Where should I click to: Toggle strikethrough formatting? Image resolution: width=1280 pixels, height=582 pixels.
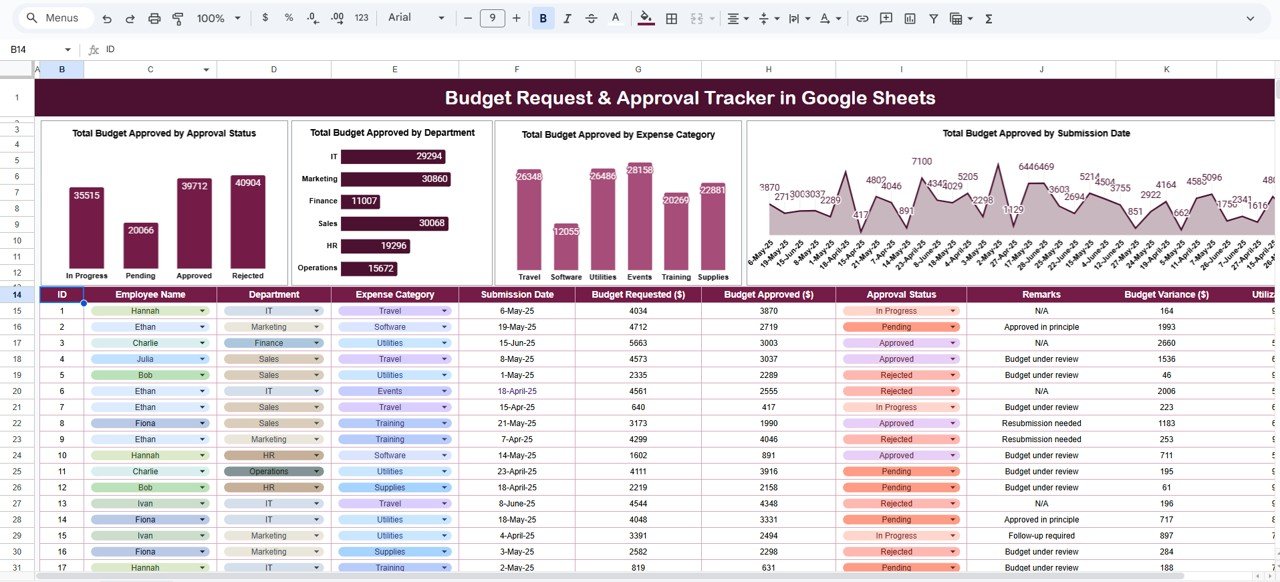[591, 18]
